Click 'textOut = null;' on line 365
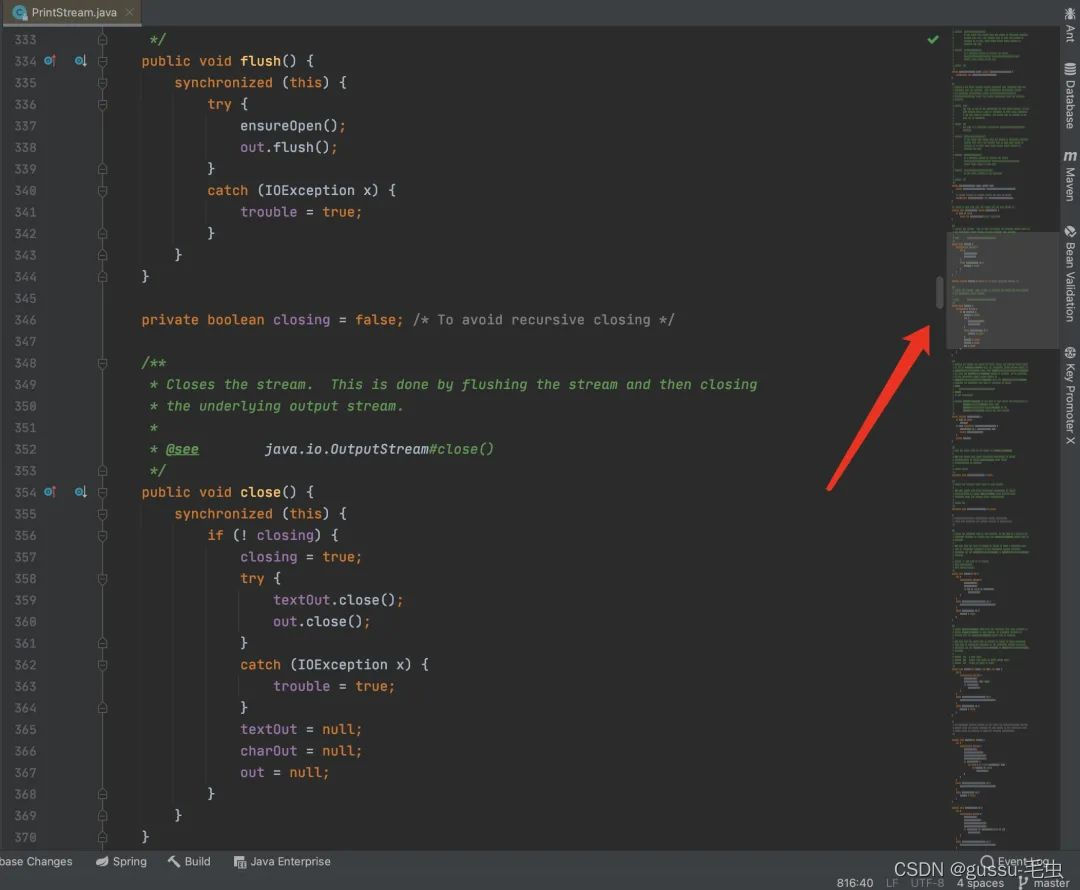This screenshot has width=1080, height=890. click(x=301, y=729)
